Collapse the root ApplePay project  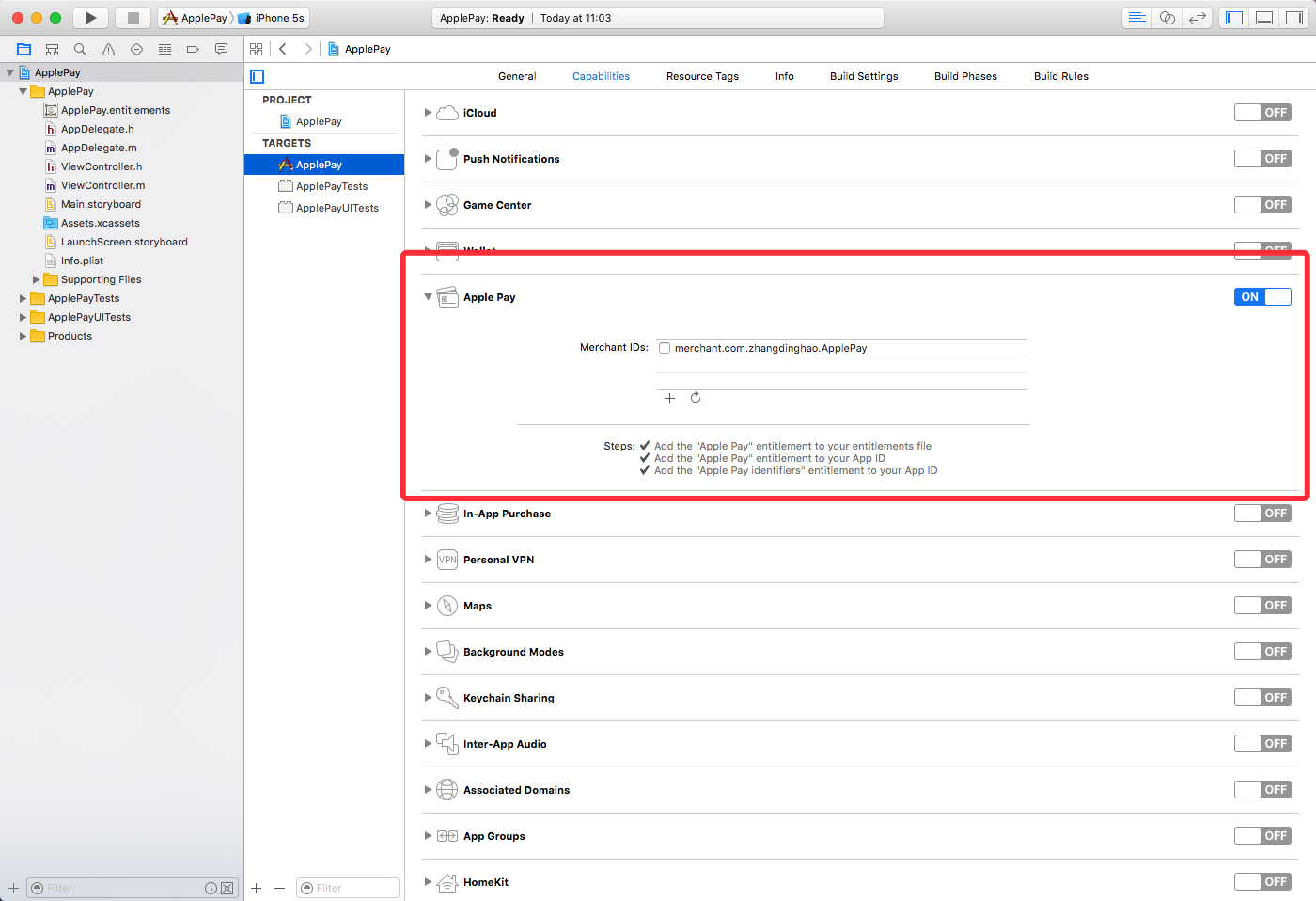point(9,72)
